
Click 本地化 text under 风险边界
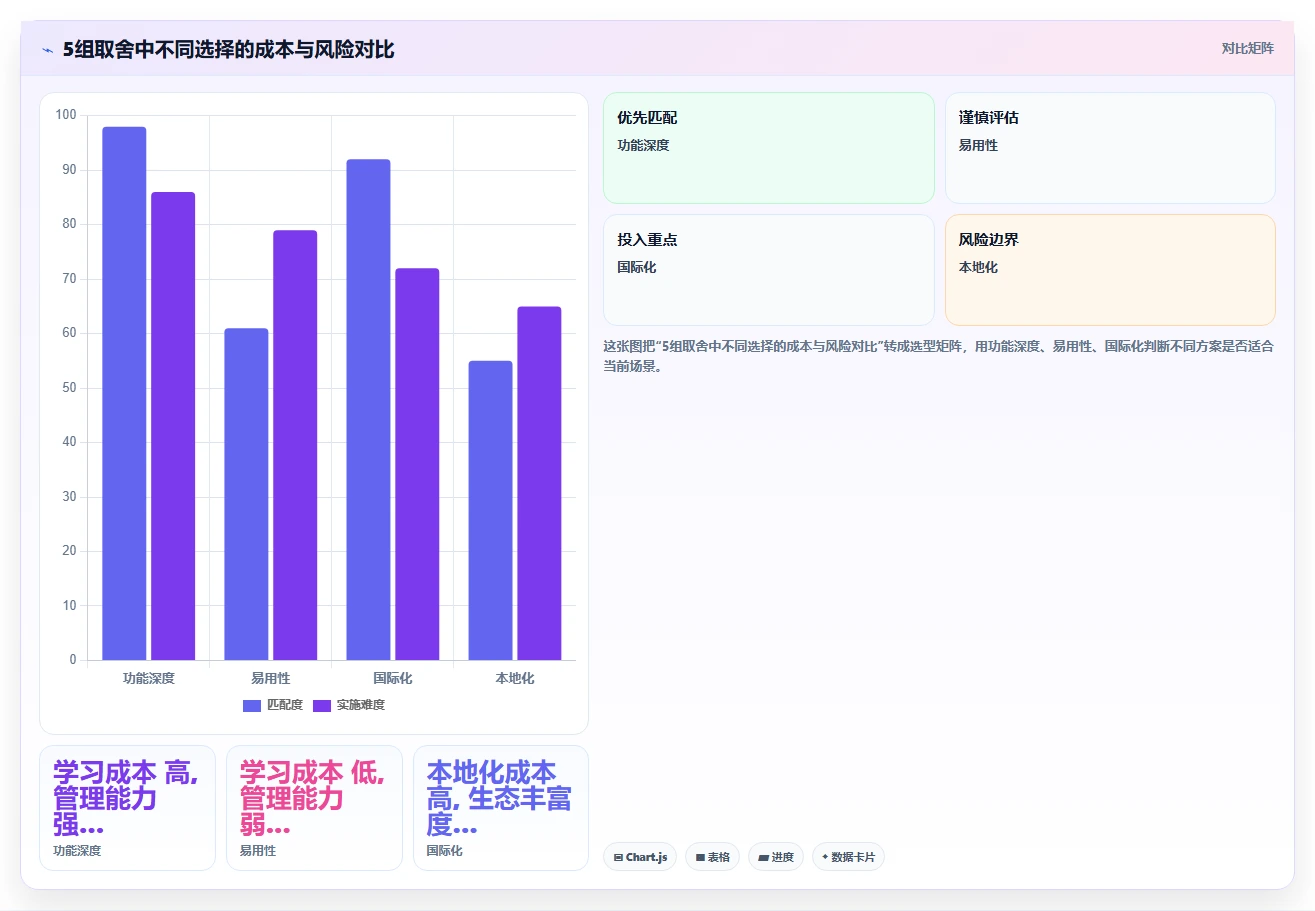(x=978, y=267)
